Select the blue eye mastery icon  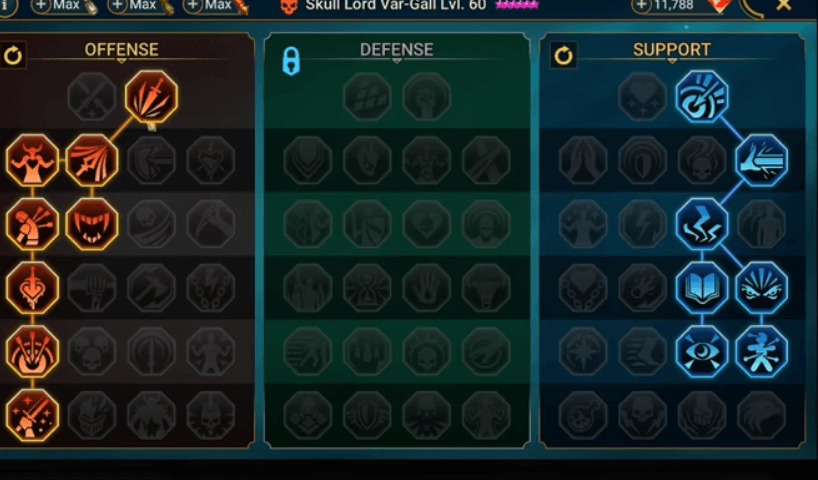702,352
